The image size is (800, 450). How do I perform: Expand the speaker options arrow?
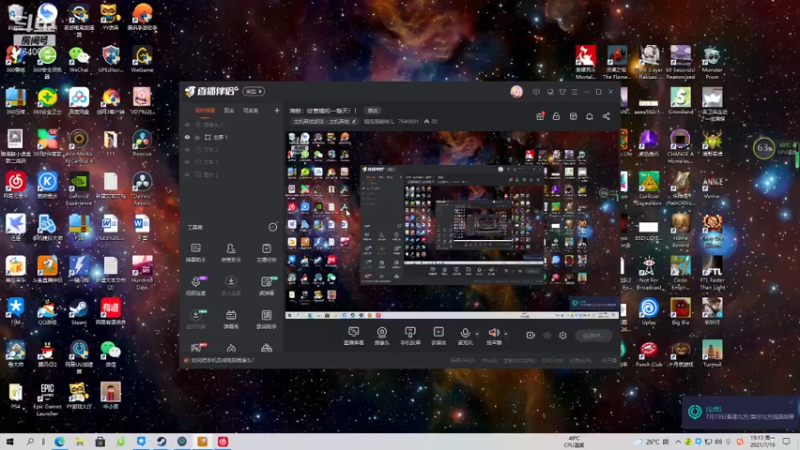pyautogui.click(x=506, y=334)
